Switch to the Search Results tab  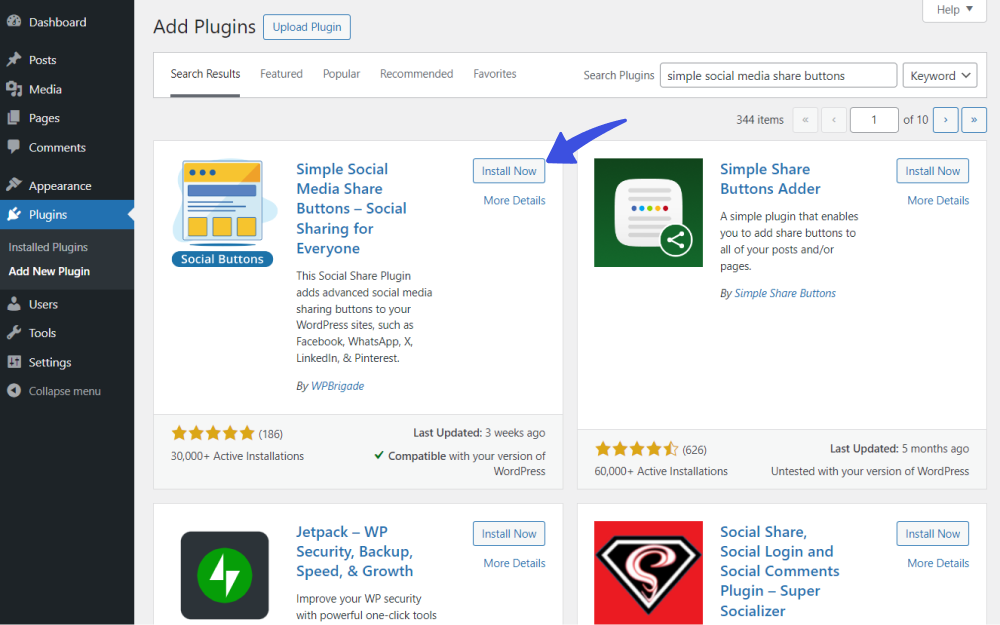(205, 74)
